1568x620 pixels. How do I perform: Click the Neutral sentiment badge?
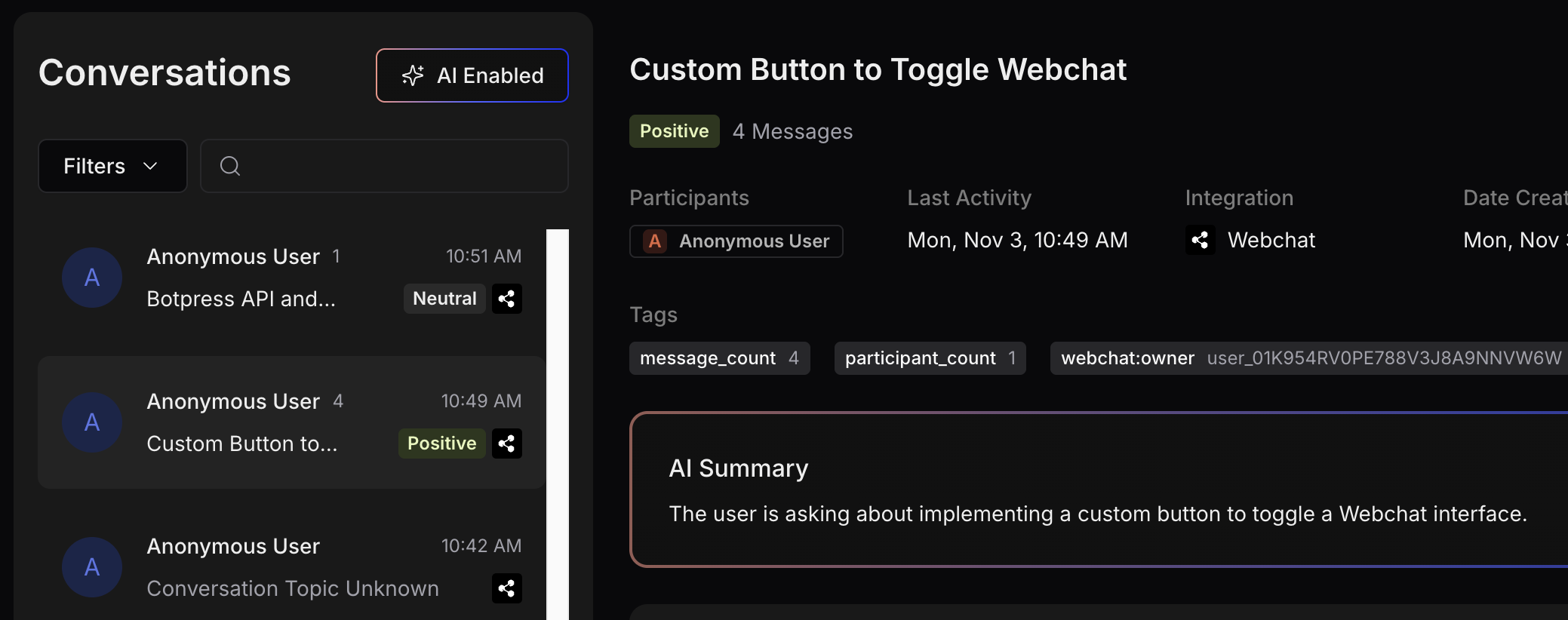[x=444, y=299]
